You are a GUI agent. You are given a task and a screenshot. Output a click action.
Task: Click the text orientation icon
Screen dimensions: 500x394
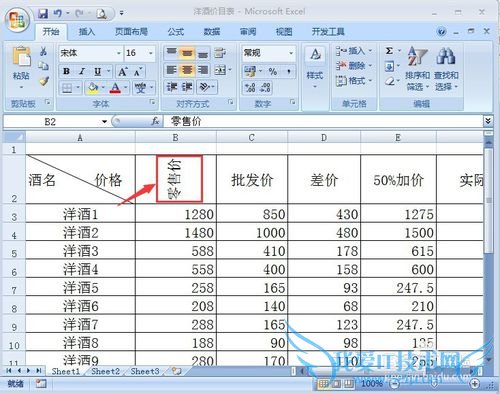(x=204, y=87)
